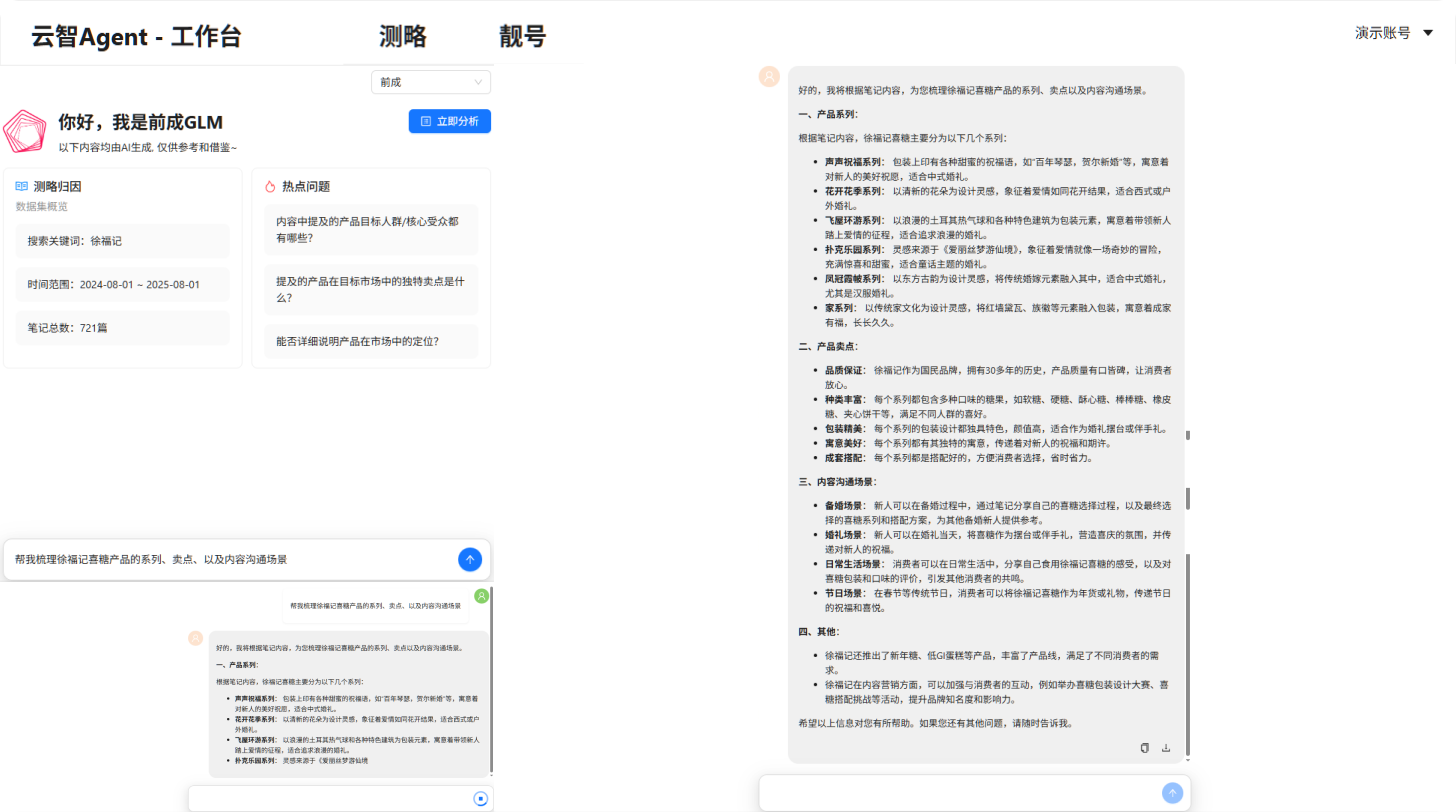Click 一、产品系列 heading in large reply
The height and width of the screenshot is (812, 1456).
pyautogui.click(x=828, y=114)
